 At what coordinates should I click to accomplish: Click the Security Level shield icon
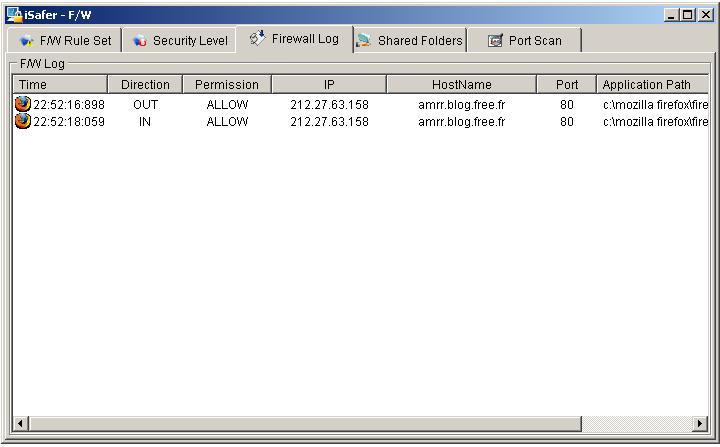pyautogui.click(x=140, y=41)
